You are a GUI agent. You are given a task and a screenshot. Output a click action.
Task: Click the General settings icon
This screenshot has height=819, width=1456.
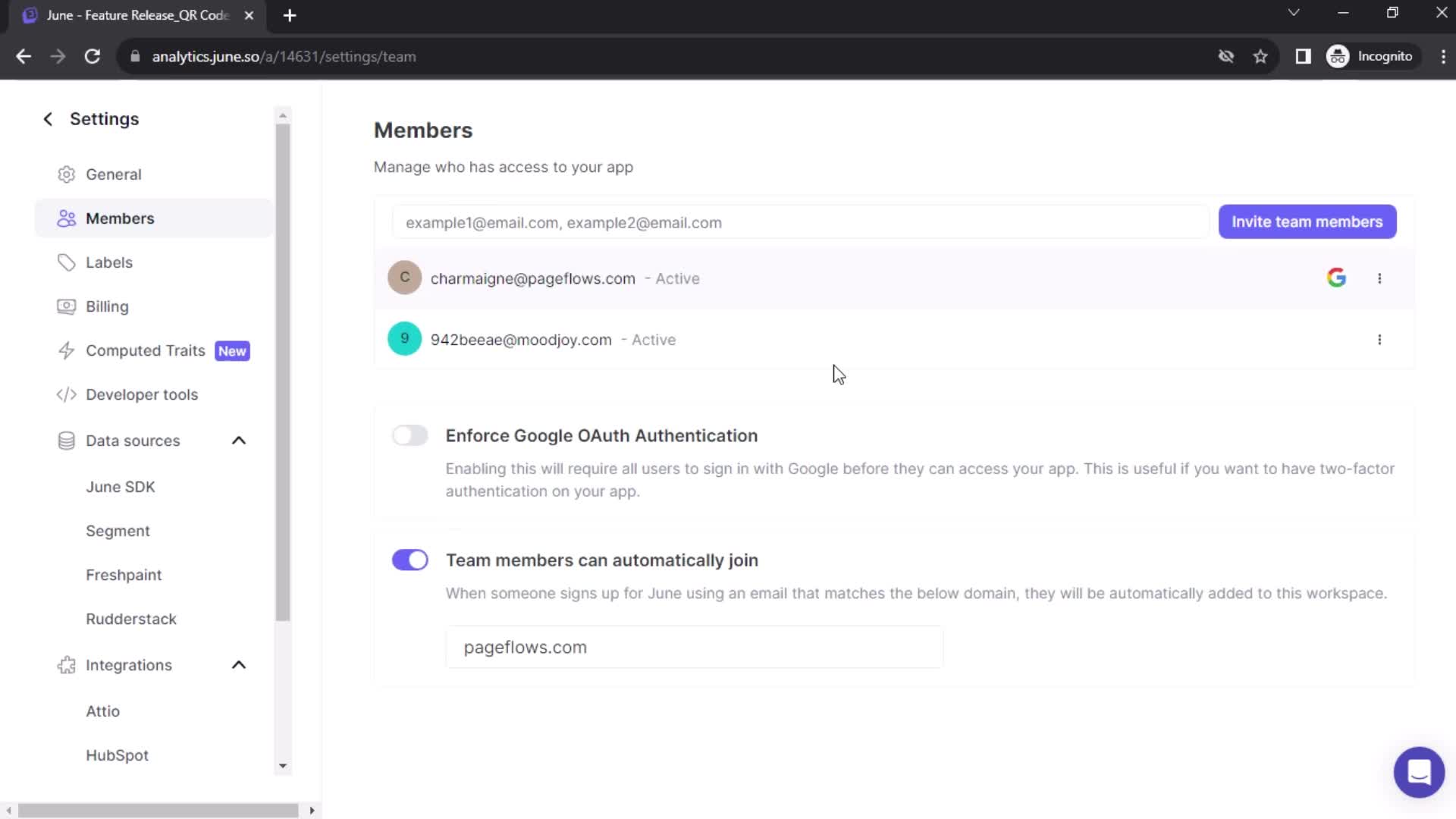[66, 174]
